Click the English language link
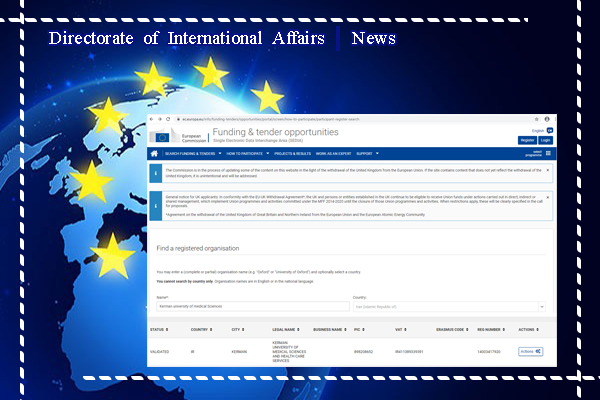This screenshot has width=600, height=400. (x=538, y=131)
